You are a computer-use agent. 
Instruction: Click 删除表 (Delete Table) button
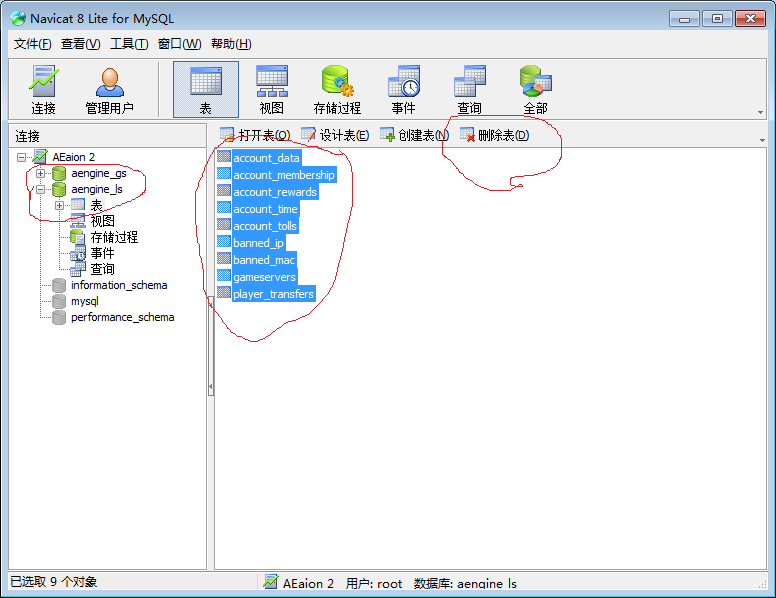(x=494, y=136)
